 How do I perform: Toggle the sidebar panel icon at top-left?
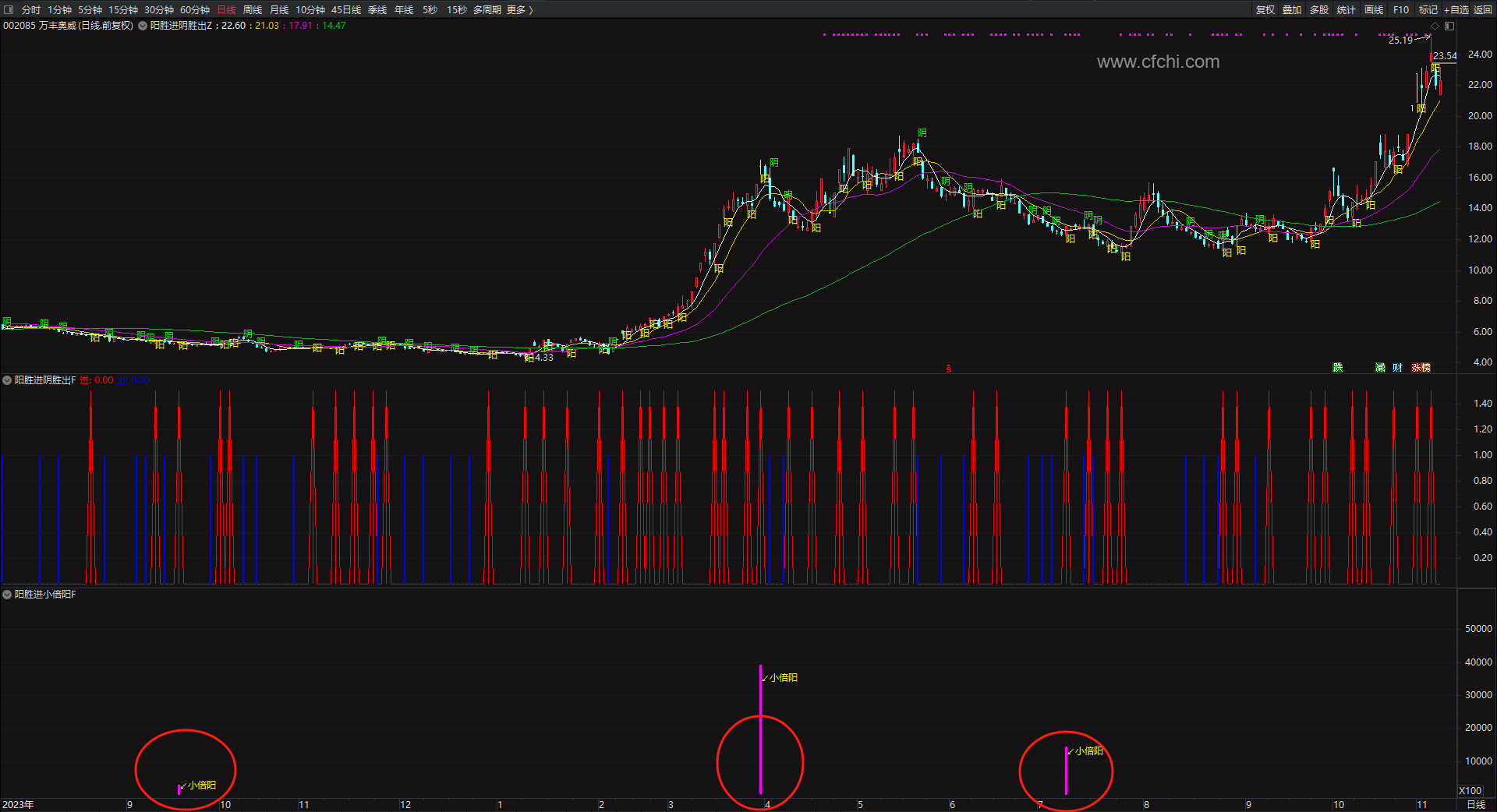[x=9, y=9]
